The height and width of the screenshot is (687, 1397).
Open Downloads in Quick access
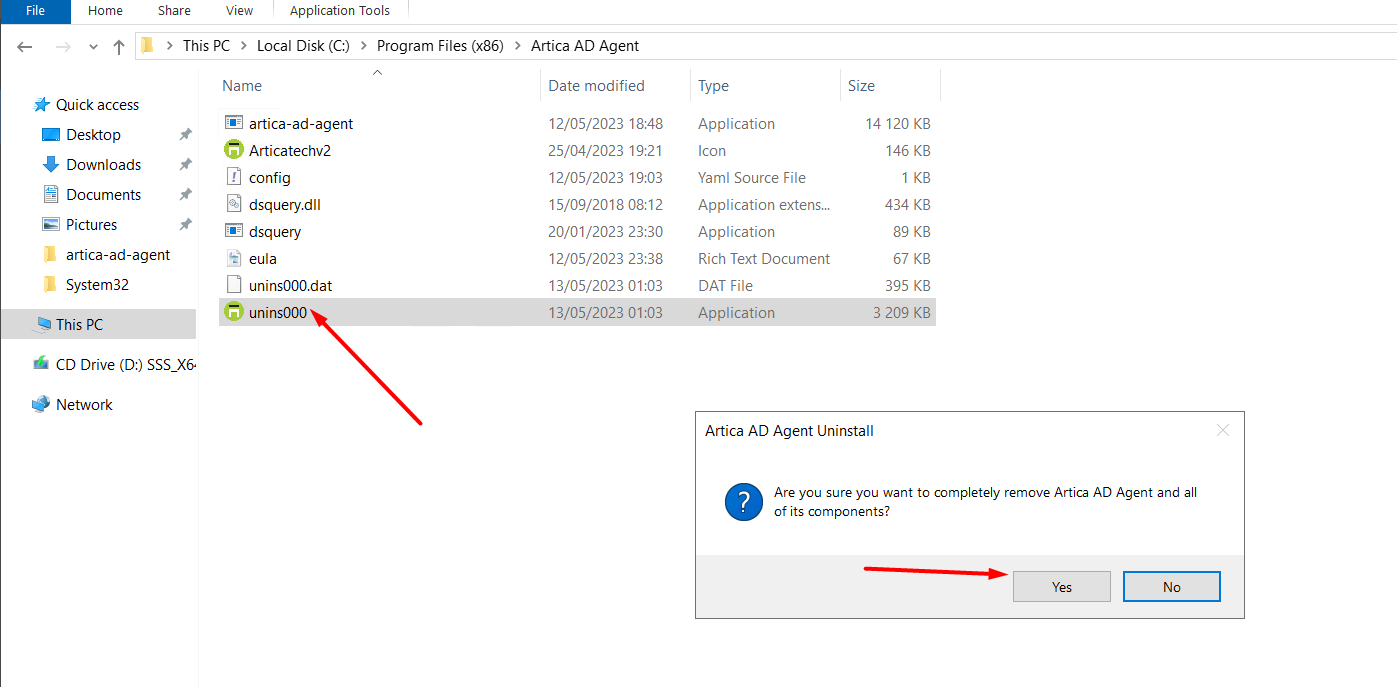click(103, 165)
